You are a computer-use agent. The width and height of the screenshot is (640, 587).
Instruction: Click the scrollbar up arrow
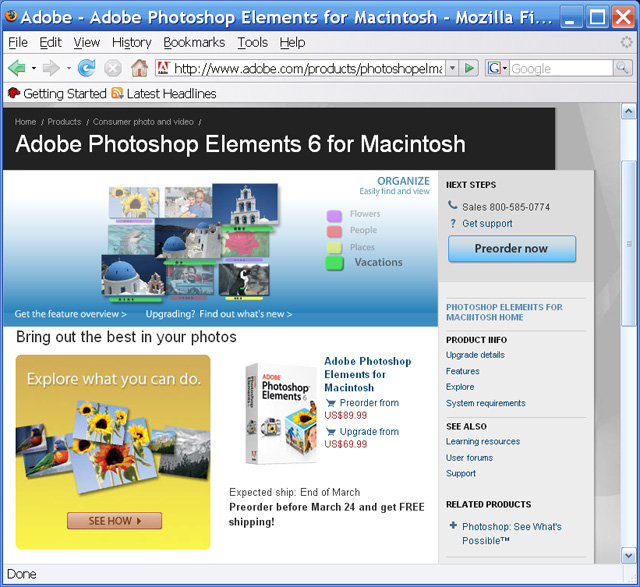pos(628,111)
